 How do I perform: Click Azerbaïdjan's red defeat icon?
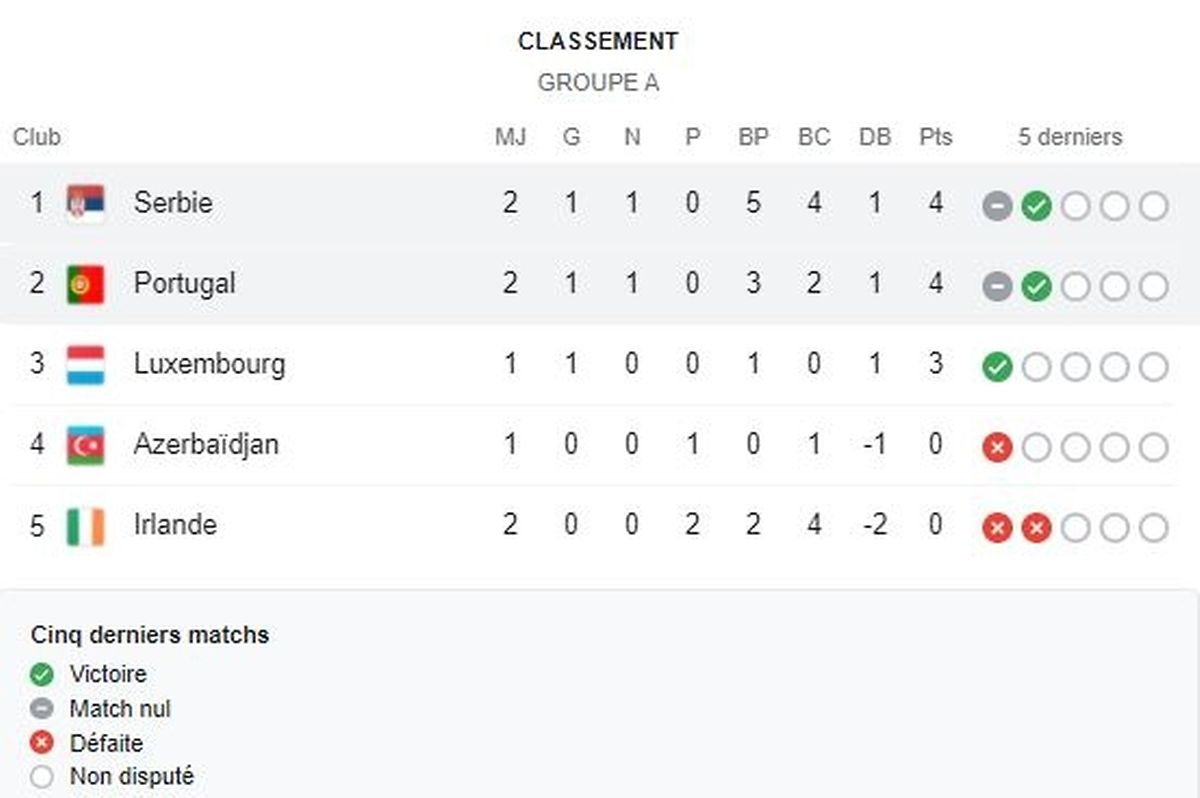click(x=997, y=448)
